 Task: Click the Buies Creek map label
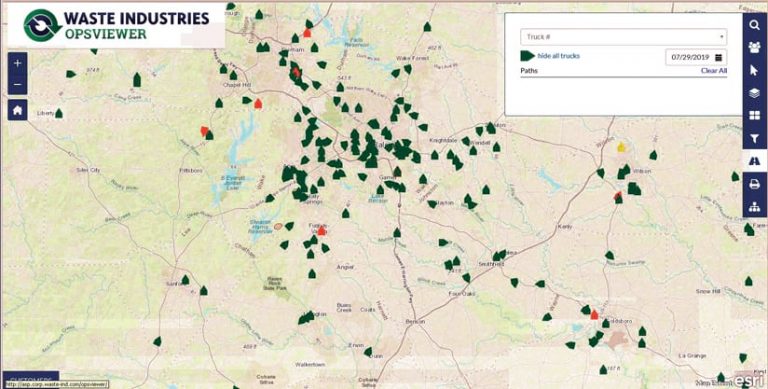pyautogui.click(x=344, y=307)
